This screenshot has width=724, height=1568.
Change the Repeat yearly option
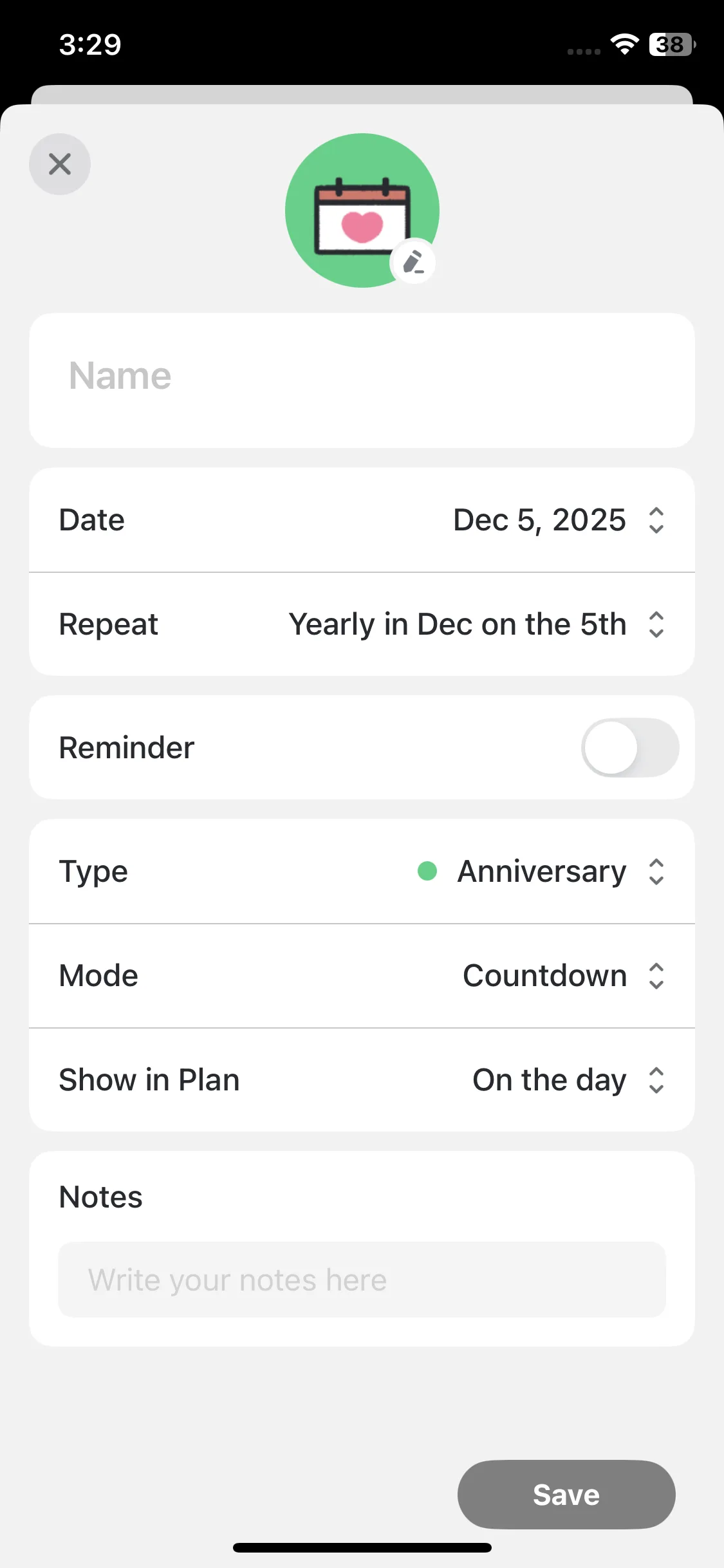click(x=457, y=624)
